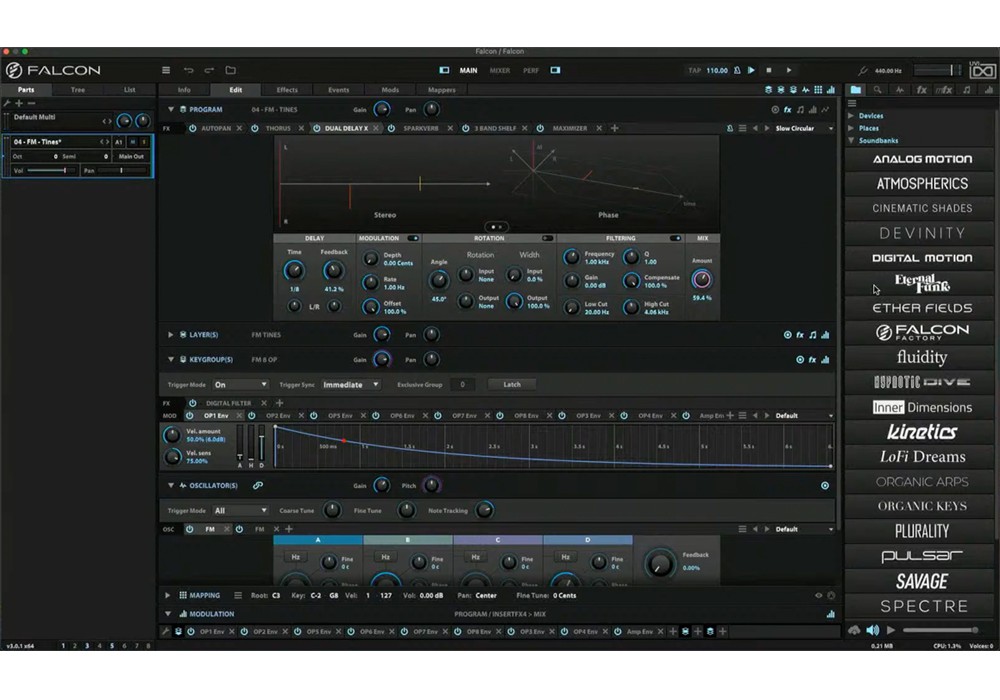This screenshot has height=700, width=1000.
Task: Expand the MAPPING section
Action: point(168,595)
